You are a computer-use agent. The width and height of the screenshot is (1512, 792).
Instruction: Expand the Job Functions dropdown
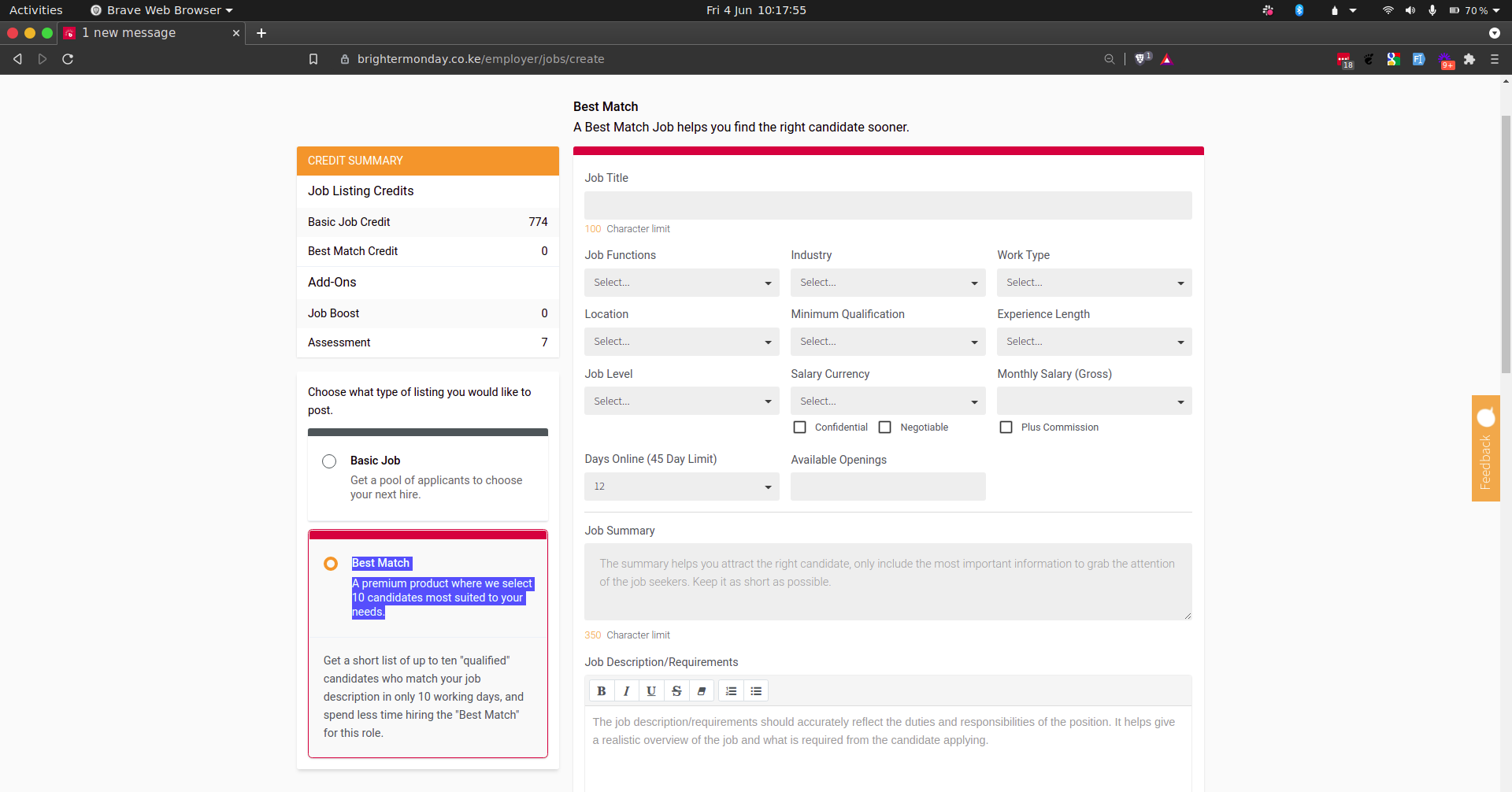tap(682, 283)
